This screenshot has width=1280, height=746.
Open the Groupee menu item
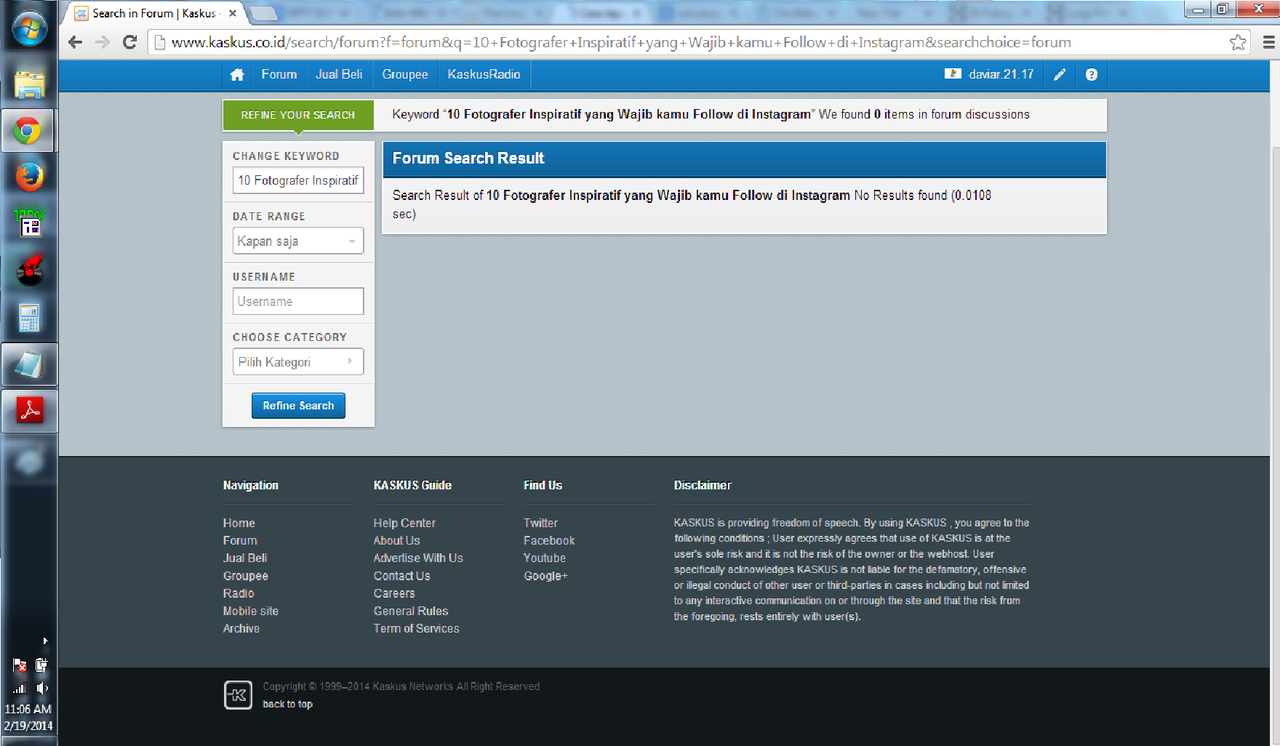[x=405, y=75]
